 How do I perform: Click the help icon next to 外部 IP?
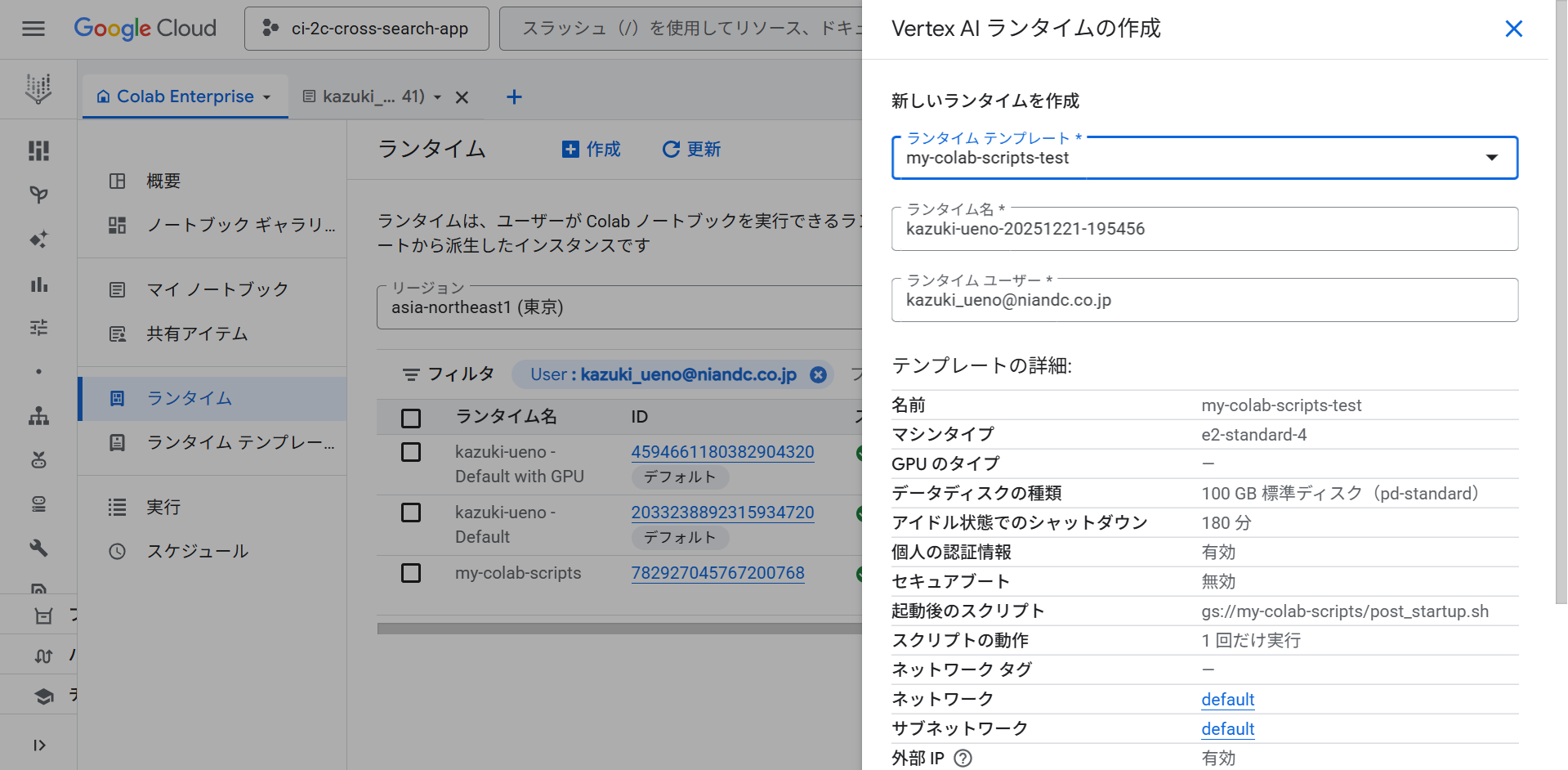[963, 758]
